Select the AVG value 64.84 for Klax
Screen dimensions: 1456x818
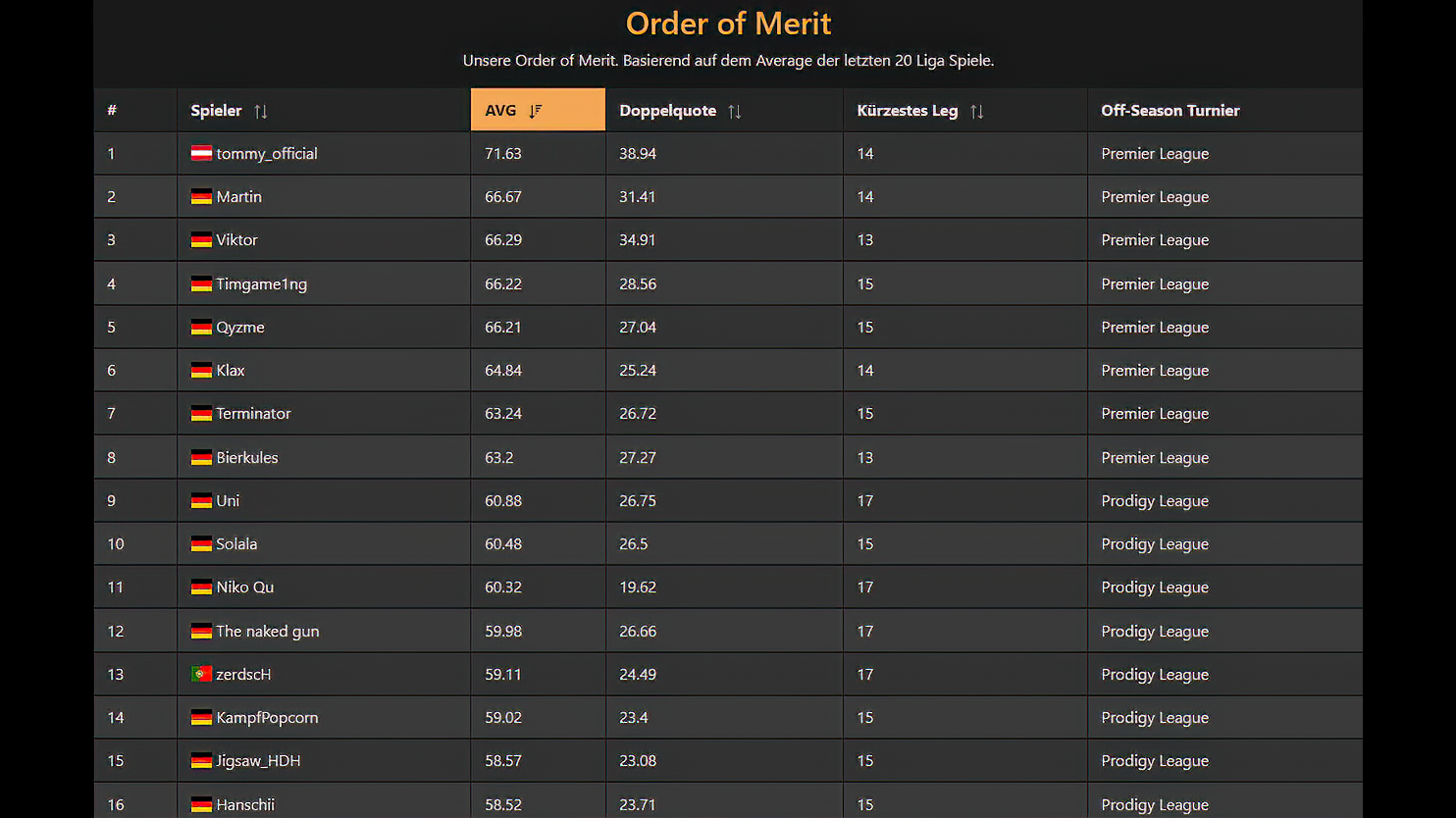point(502,370)
